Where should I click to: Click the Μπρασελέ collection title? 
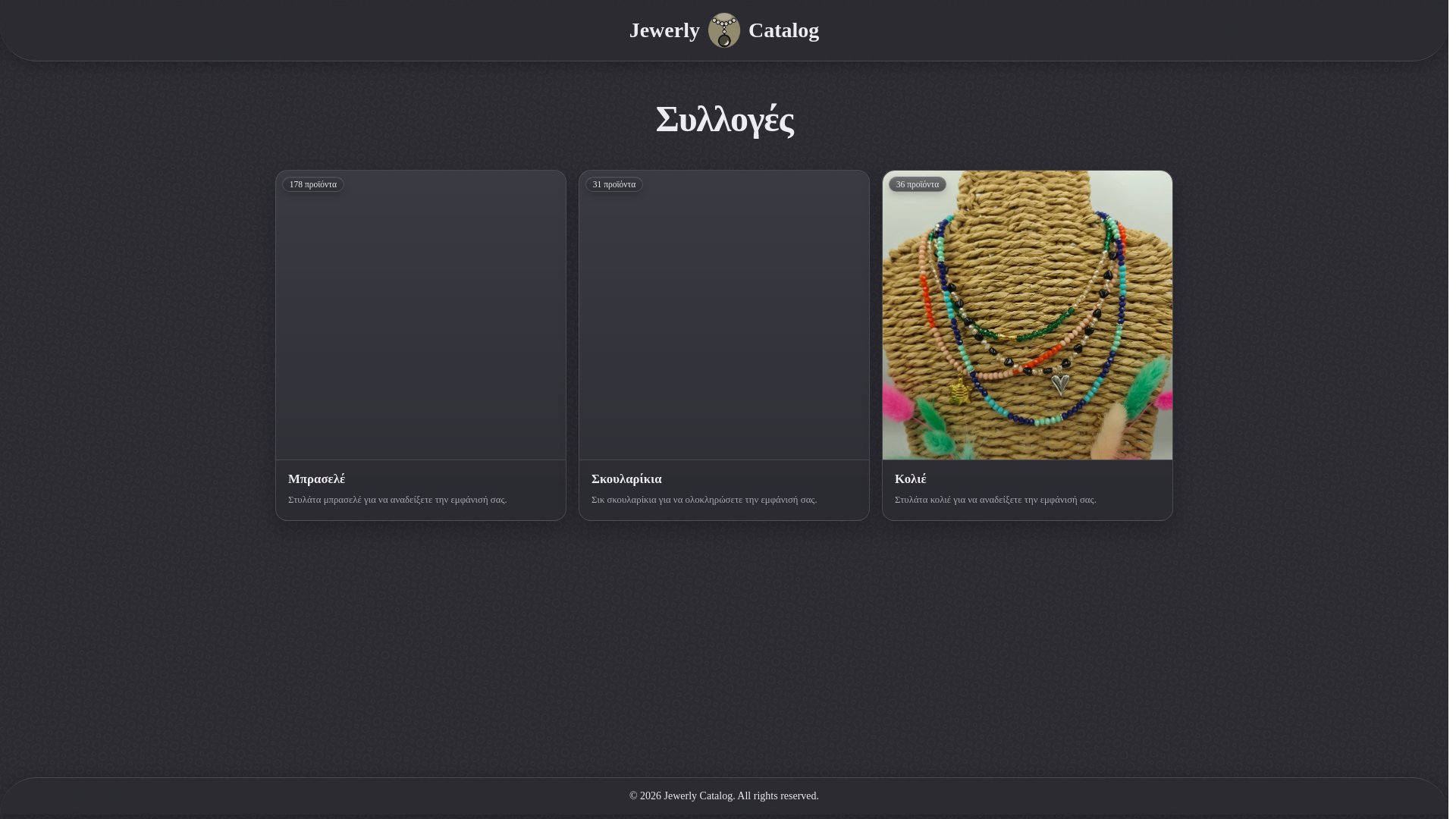coord(316,479)
